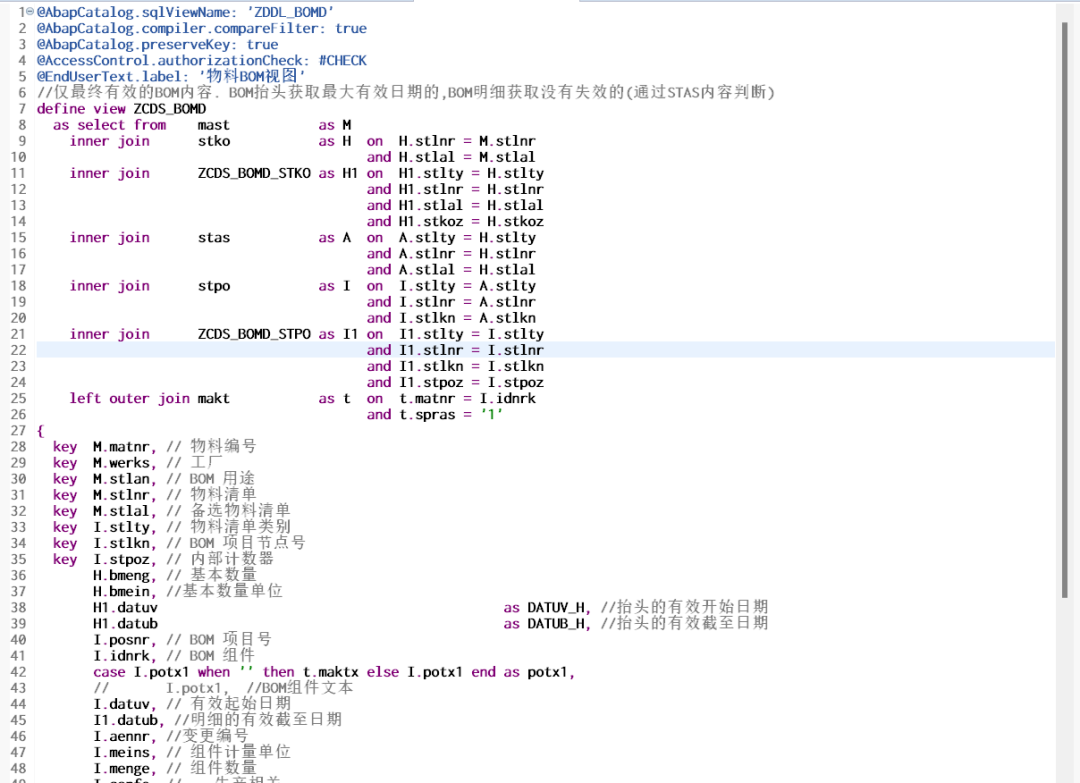Collapse the annotation fold marker on line 1
Image resolution: width=1080 pixels, height=783 pixels.
click(30, 12)
